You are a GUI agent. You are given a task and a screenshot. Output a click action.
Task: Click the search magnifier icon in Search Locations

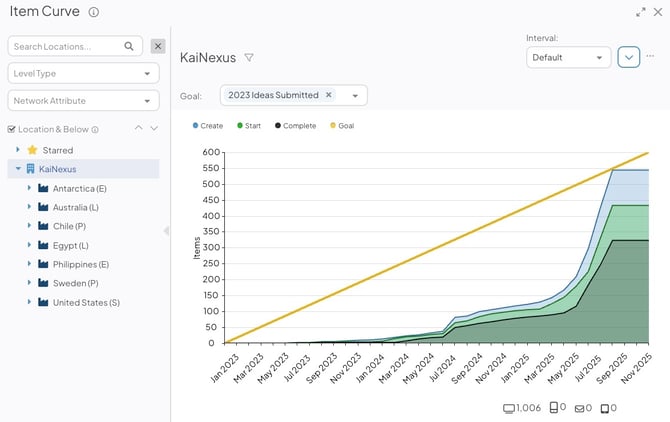tap(129, 46)
